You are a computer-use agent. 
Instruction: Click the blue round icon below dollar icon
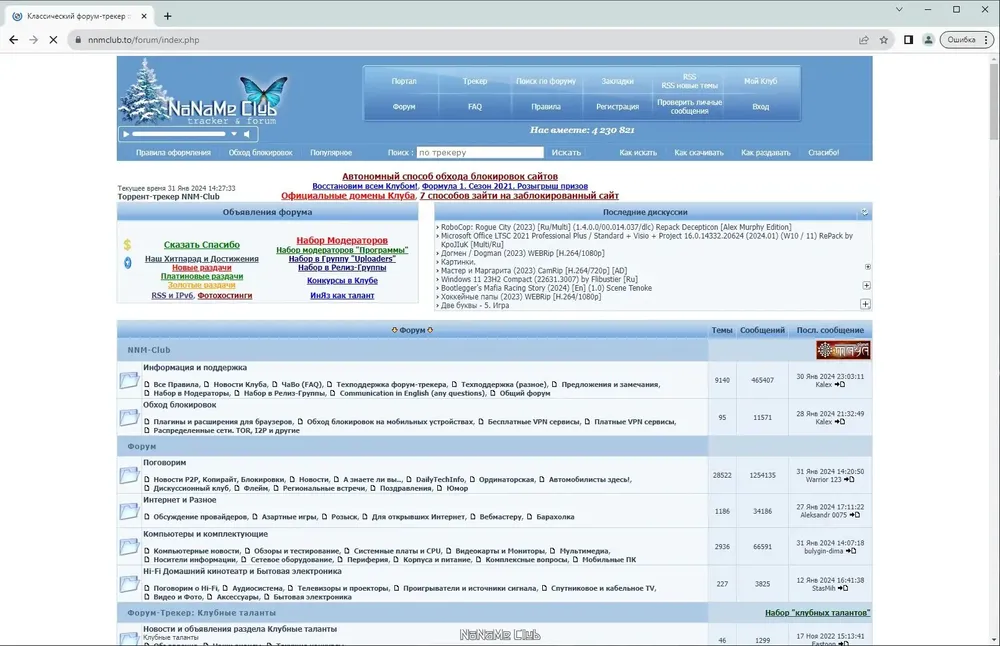point(128,263)
